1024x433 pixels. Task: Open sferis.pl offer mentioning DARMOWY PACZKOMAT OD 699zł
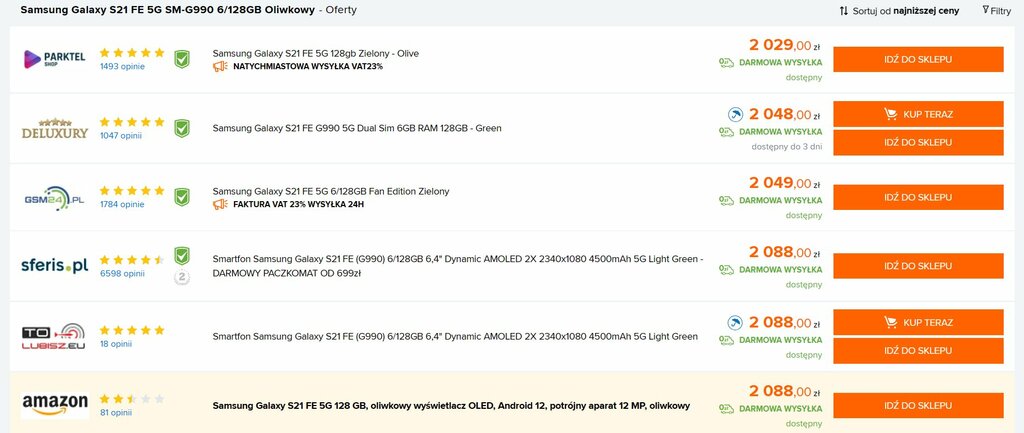click(x=457, y=266)
